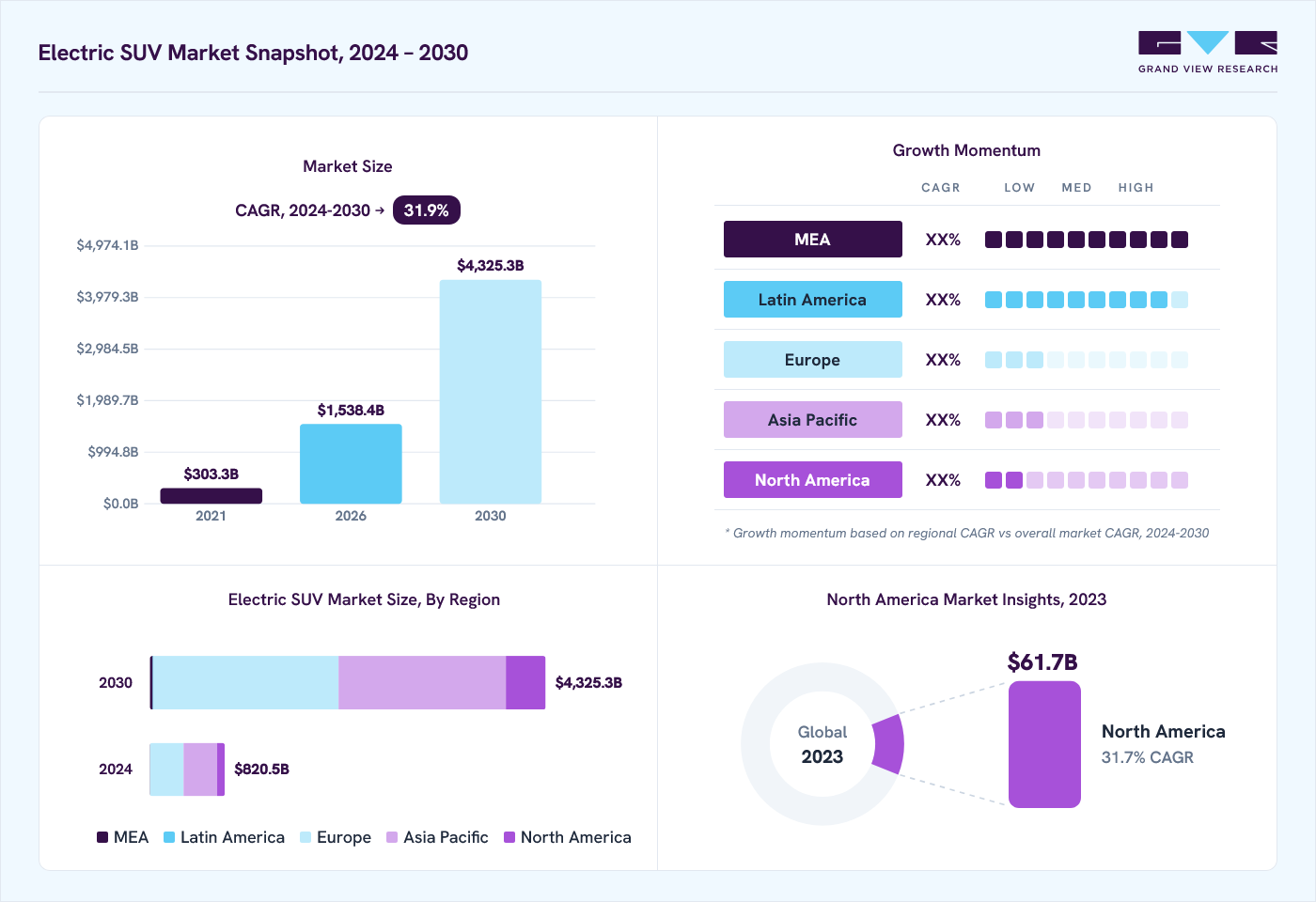Click the $1,538.4B bar value label
The height and width of the screenshot is (902, 1316).
point(351,411)
